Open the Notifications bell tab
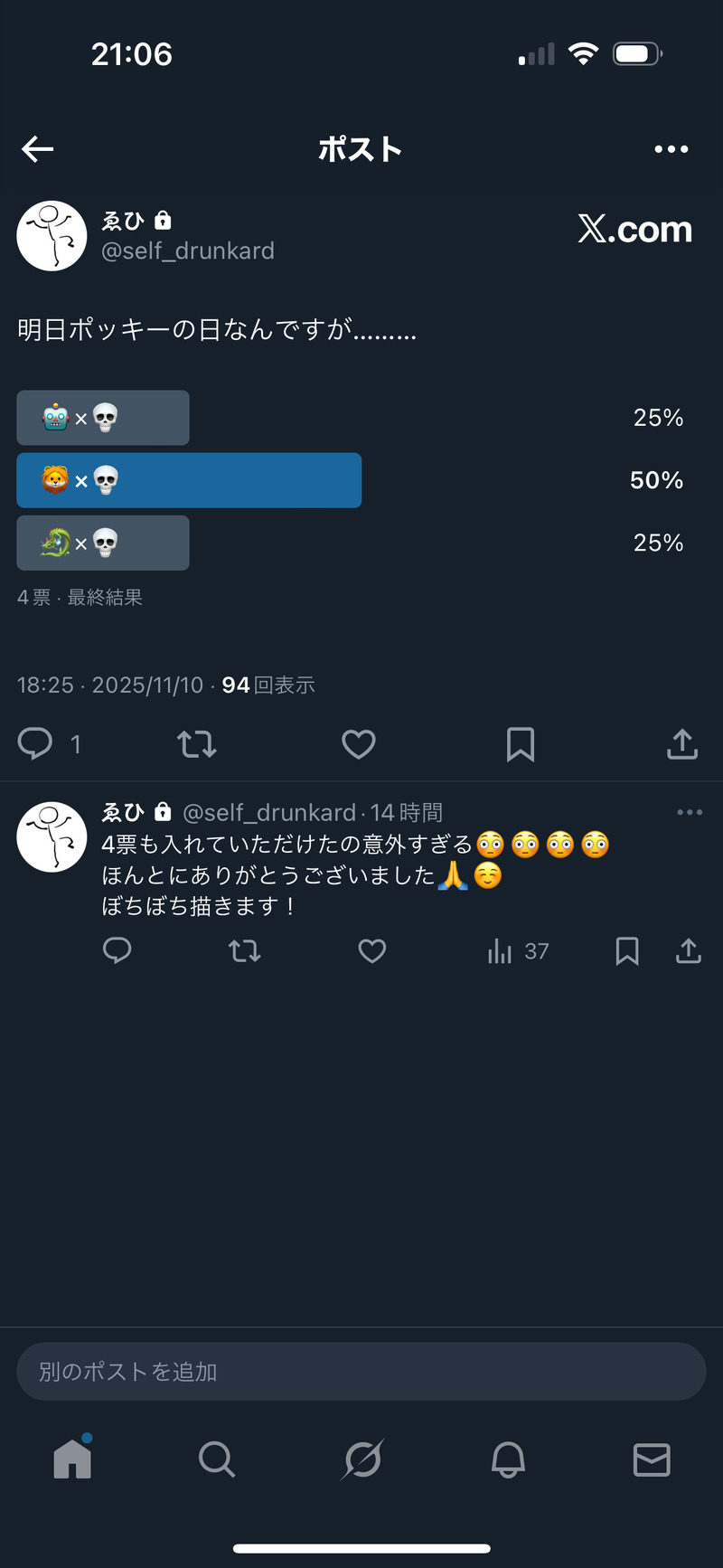Screen dimensions: 723x1568 (x=508, y=1459)
